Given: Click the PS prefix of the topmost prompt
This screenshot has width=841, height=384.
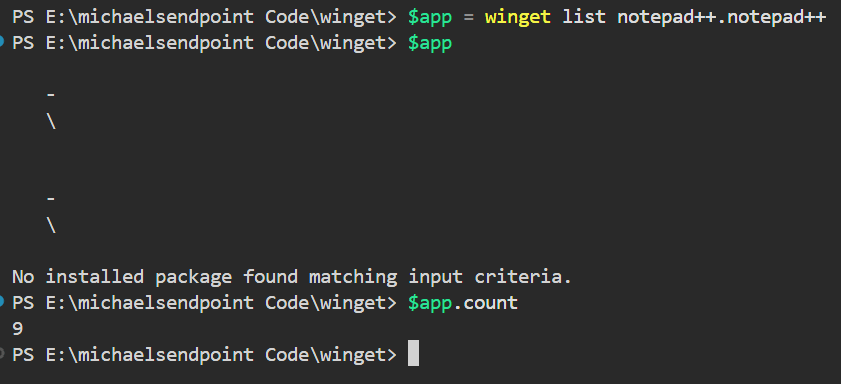Looking at the screenshot, I should click(23, 17).
